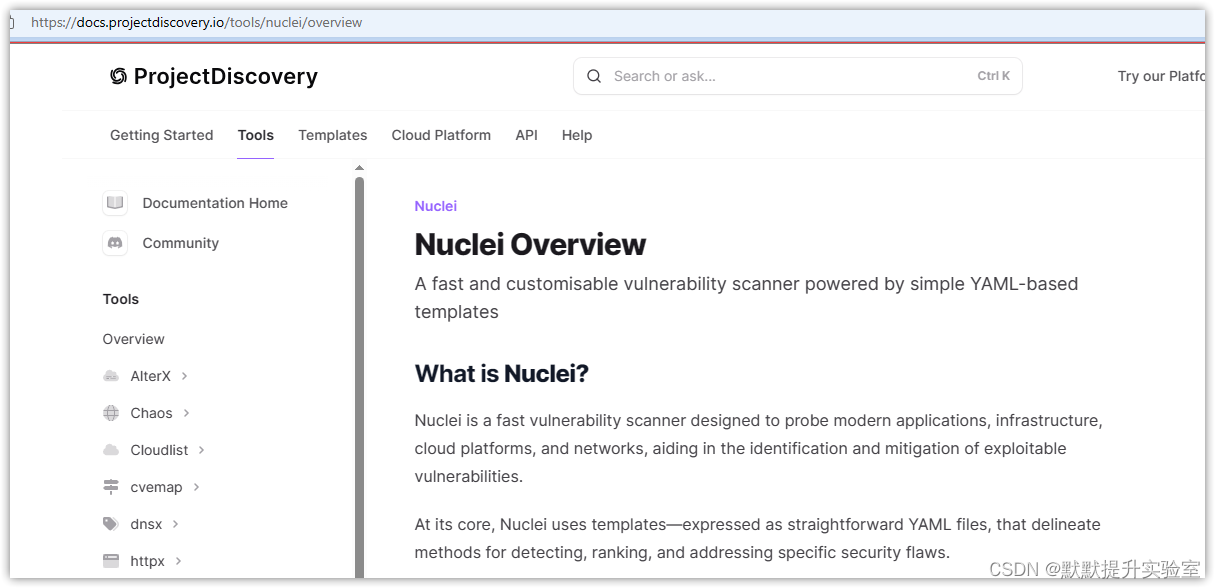This screenshot has height=588, width=1215.
Task: Click the sidebar scroll-up arrow
Action: (360, 168)
